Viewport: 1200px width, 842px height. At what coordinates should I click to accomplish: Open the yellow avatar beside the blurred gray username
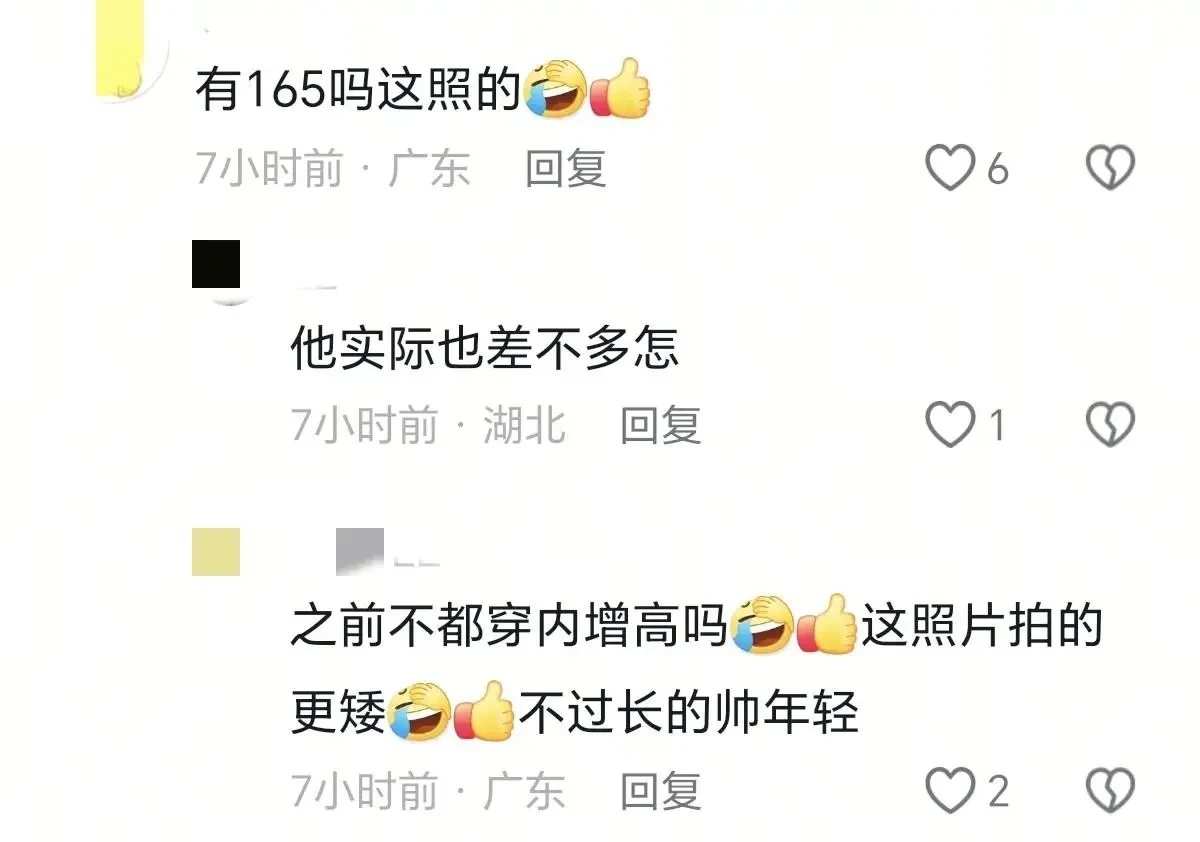(216, 552)
